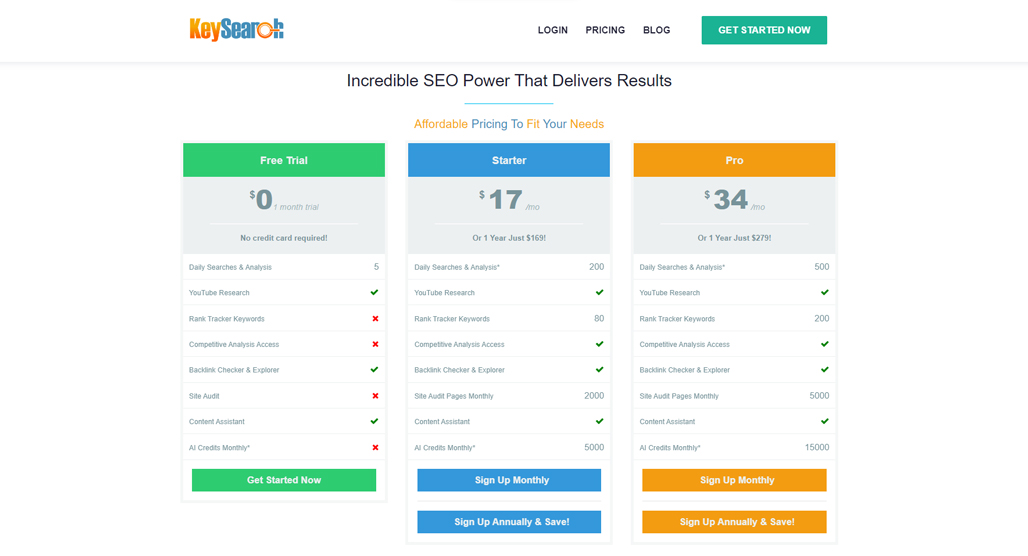Viewport: 1028px width, 556px height.
Task: Click Starter 'Site Audit Pages Monthly' label
Action: pyautogui.click(x=454, y=396)
